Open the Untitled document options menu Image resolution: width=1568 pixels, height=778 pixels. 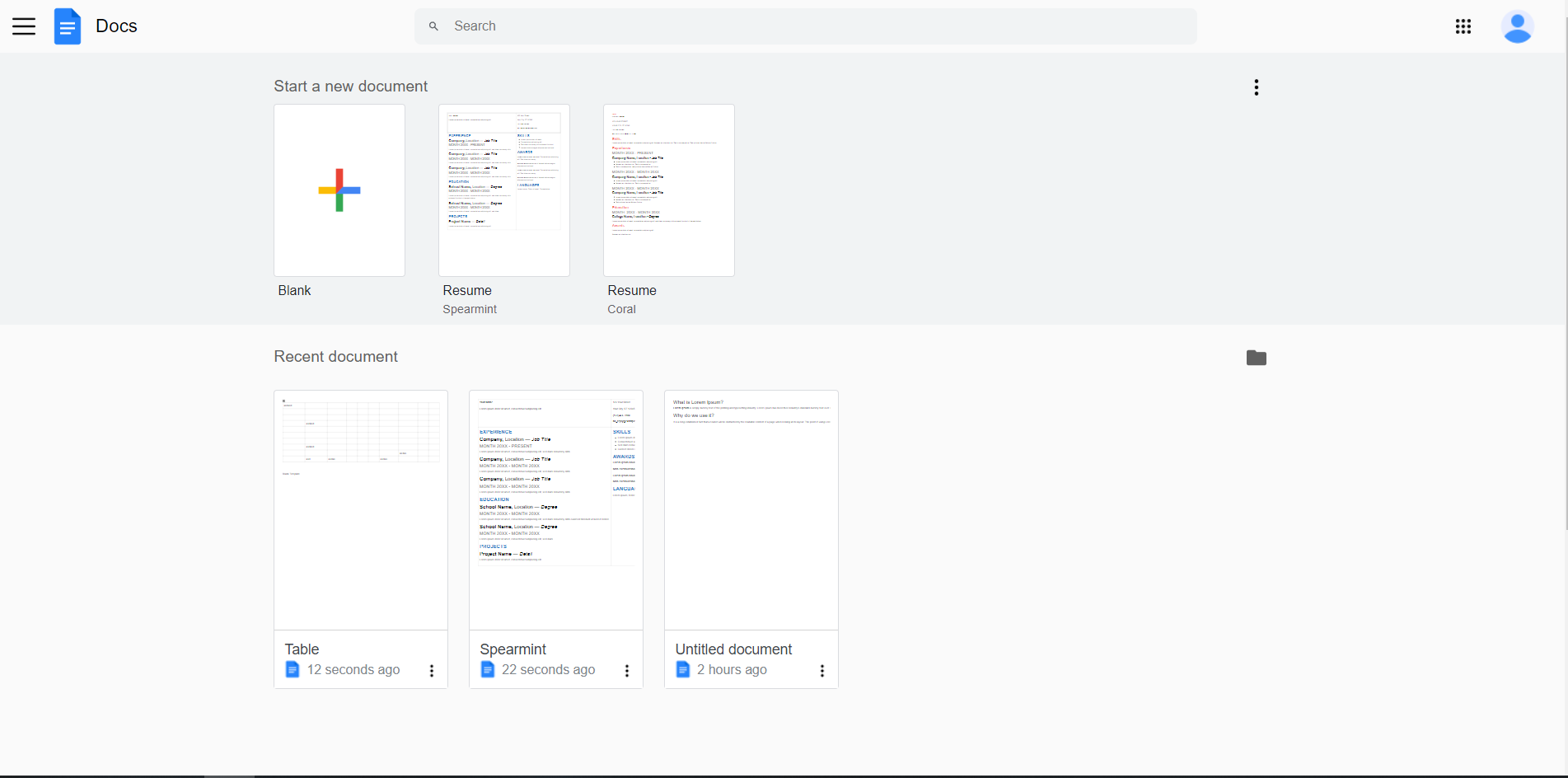coord(821,670)
